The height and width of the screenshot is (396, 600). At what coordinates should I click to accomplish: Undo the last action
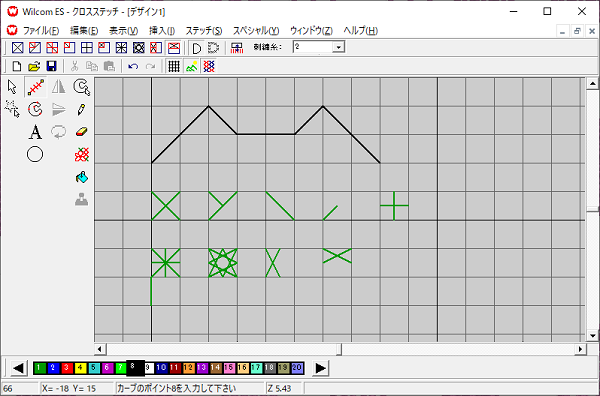133,67
